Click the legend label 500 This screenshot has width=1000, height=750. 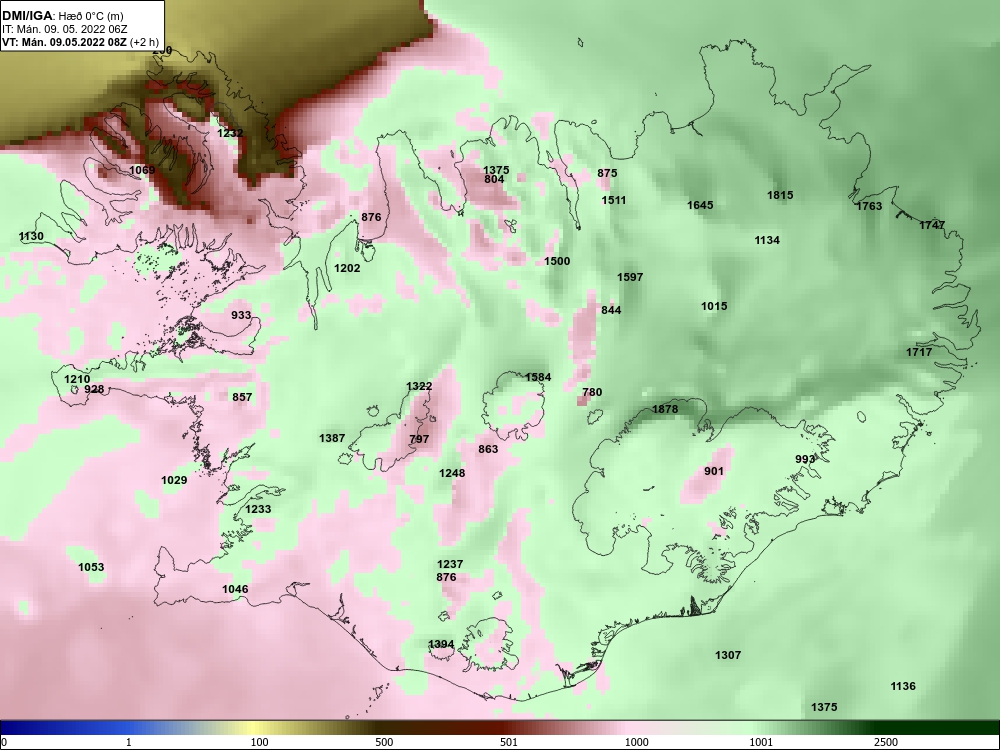coord(384,742)
